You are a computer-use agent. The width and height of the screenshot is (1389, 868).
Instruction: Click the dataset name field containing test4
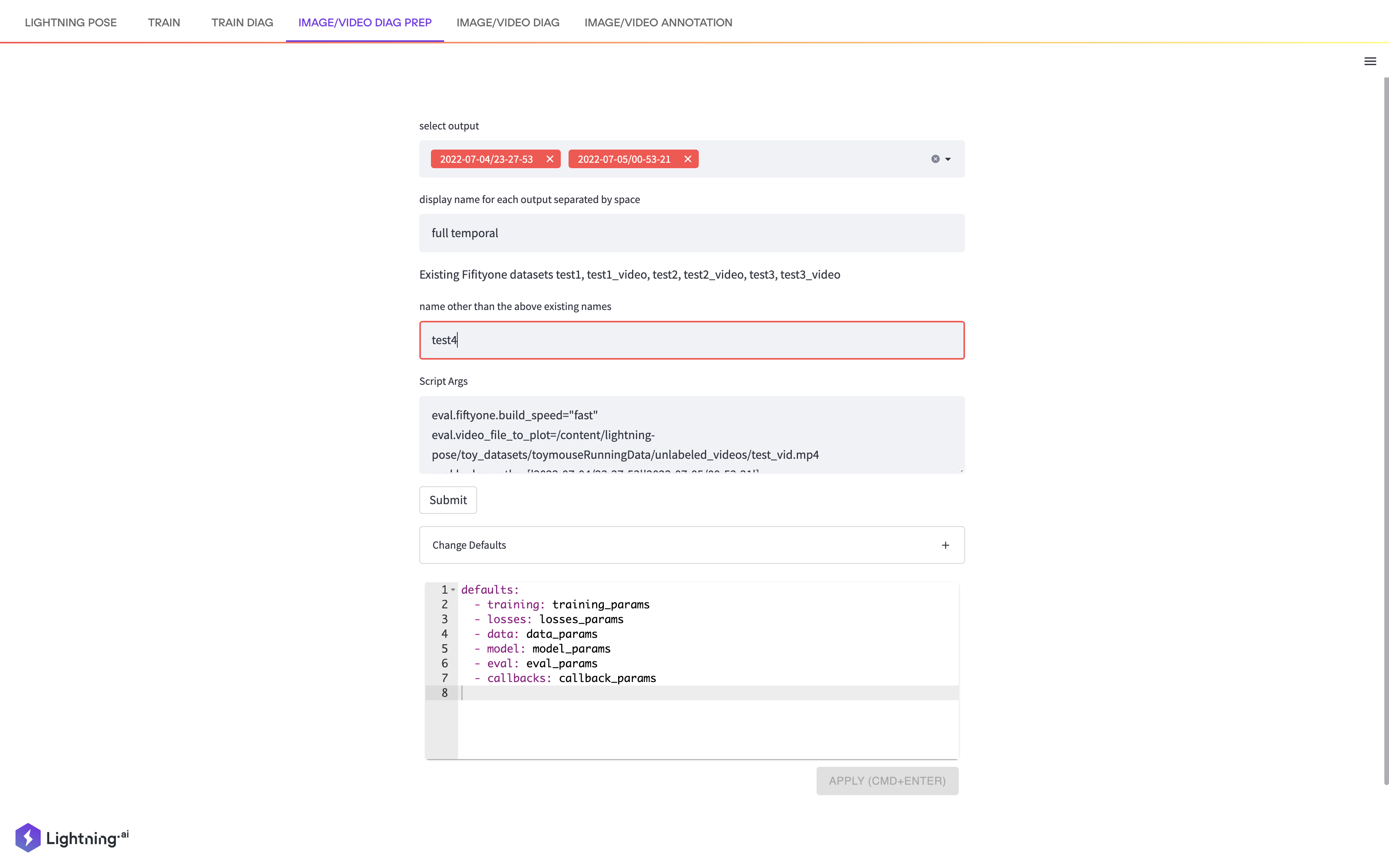coord(691,340)
